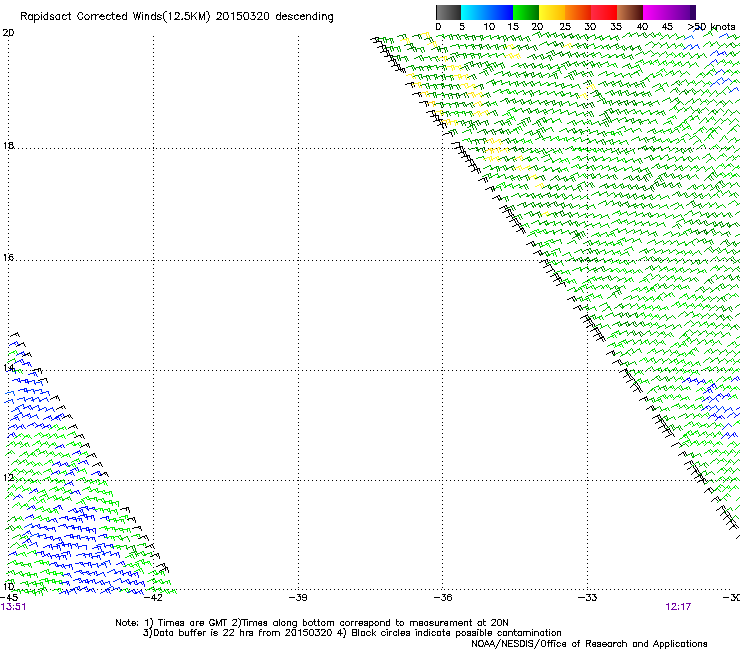
Task: Click the latitude label '20'
Action: pyautogui.click(x=8, y=33)
